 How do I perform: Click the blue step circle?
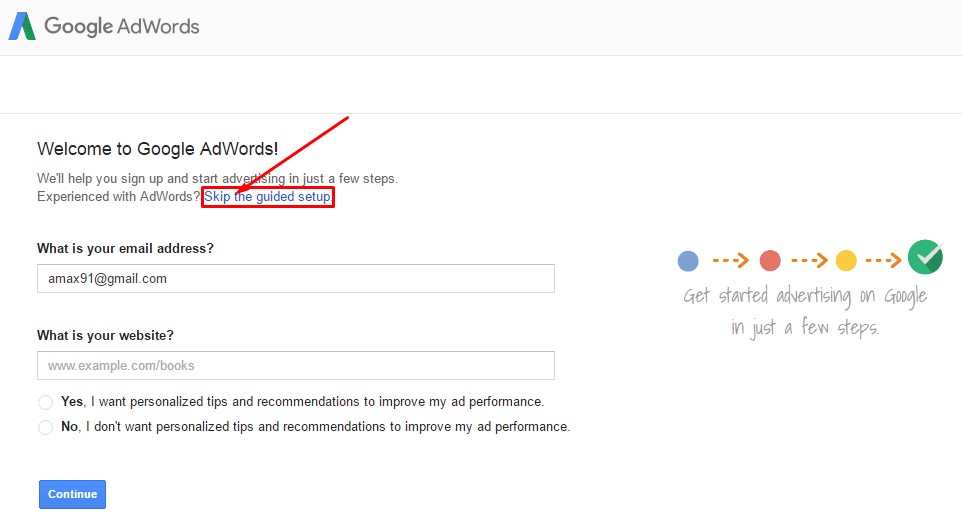point(688,261)
